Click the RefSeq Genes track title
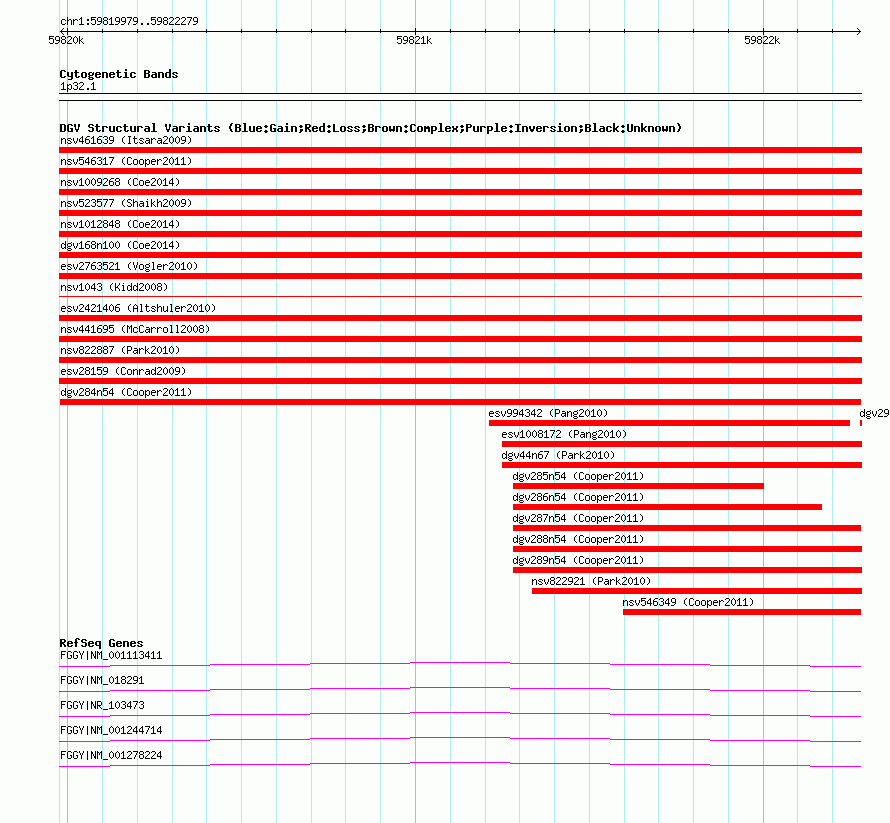Image resolution: width=890 pixels, height=823 pixels. tap(101, 643)
